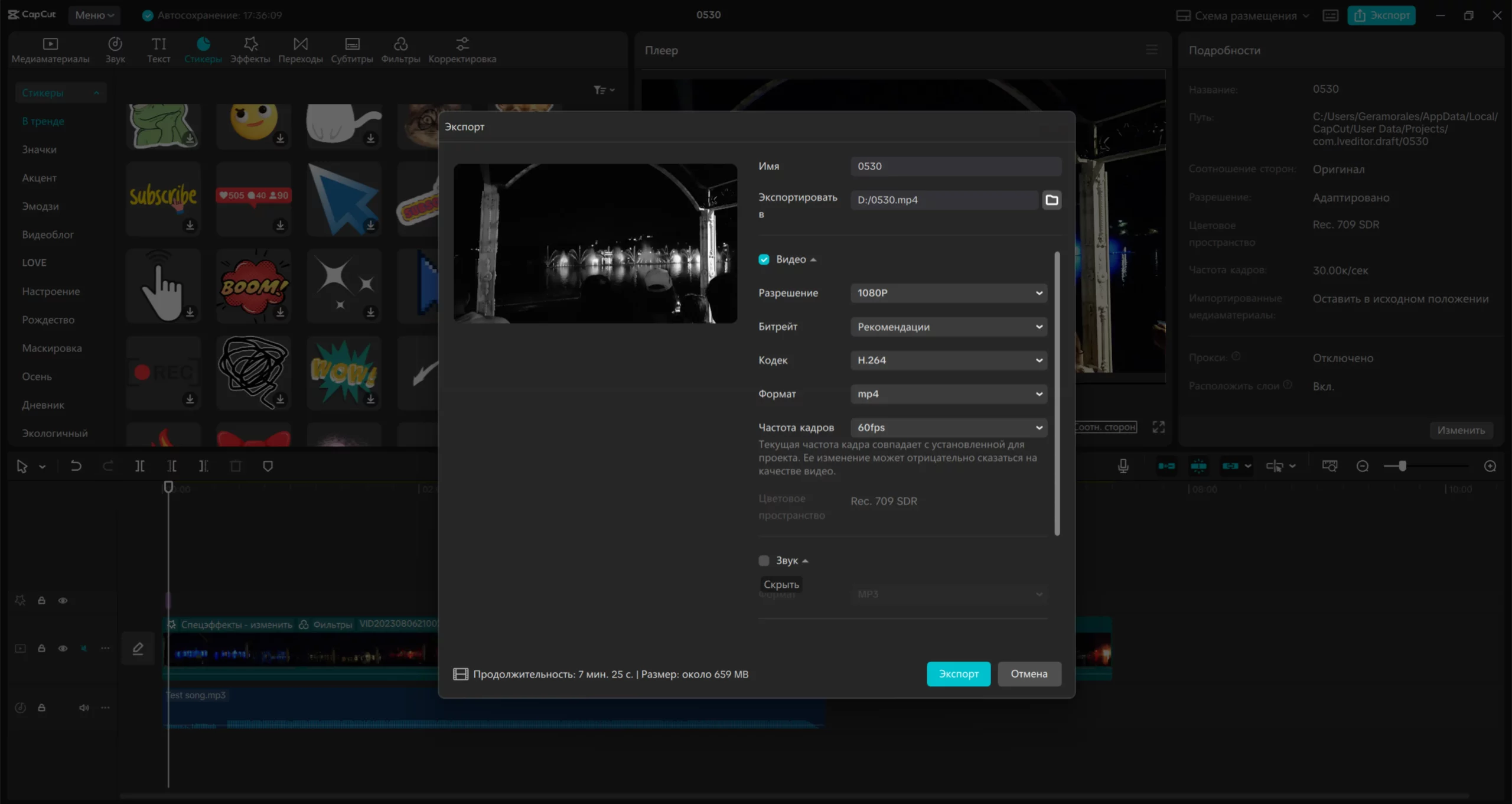
Task: Uncheck the Видео export checkbox
Action: (764, 259)
